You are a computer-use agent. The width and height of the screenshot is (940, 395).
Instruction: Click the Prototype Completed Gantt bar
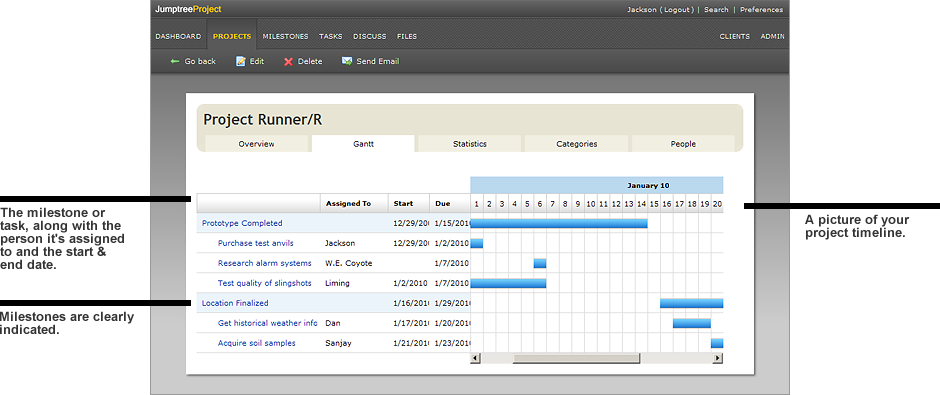(559, 224)
